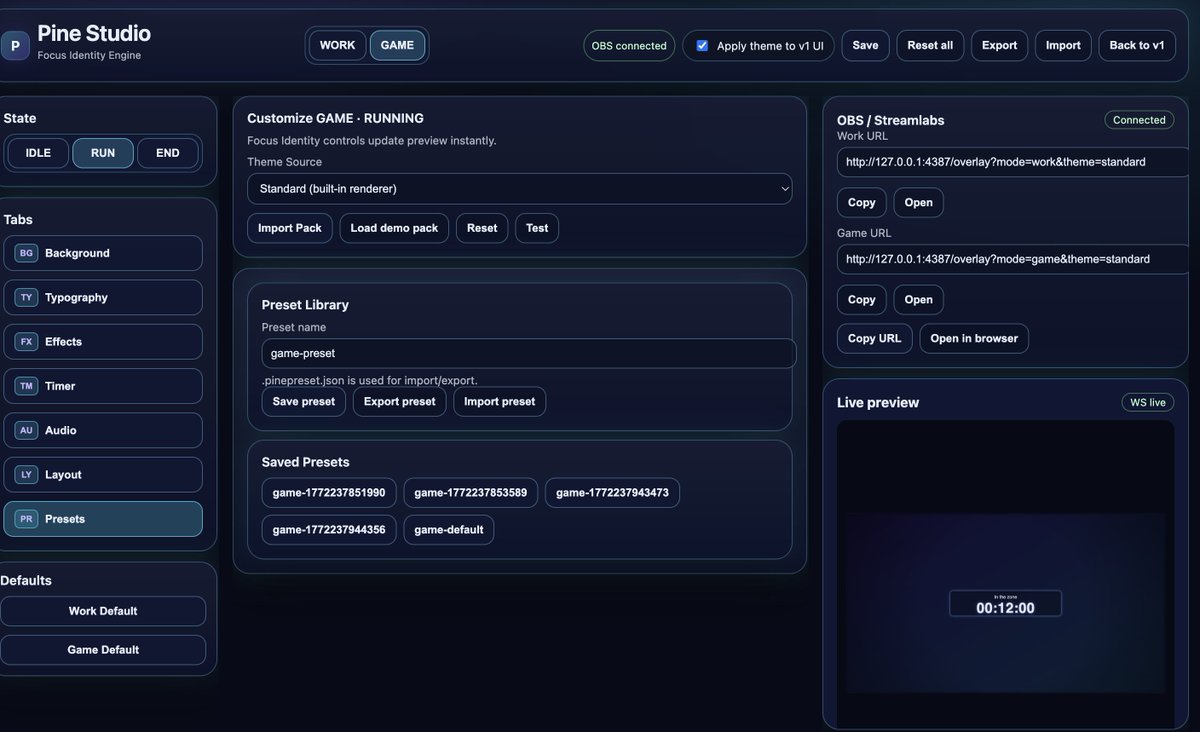Screen dimensions: 1200x732
Task: Apply the Work Default
Action: [x=103, y=611]
